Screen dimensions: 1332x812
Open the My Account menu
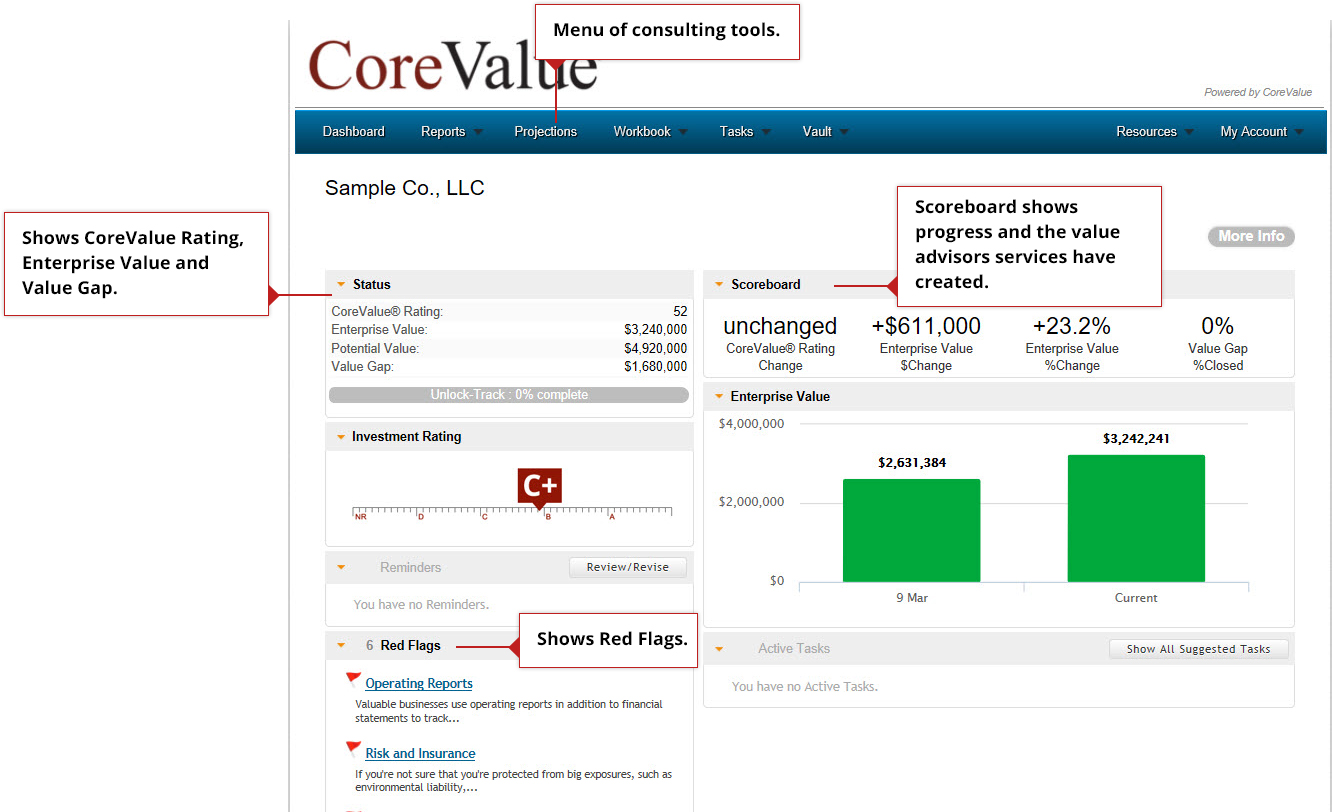(1253, 132)
